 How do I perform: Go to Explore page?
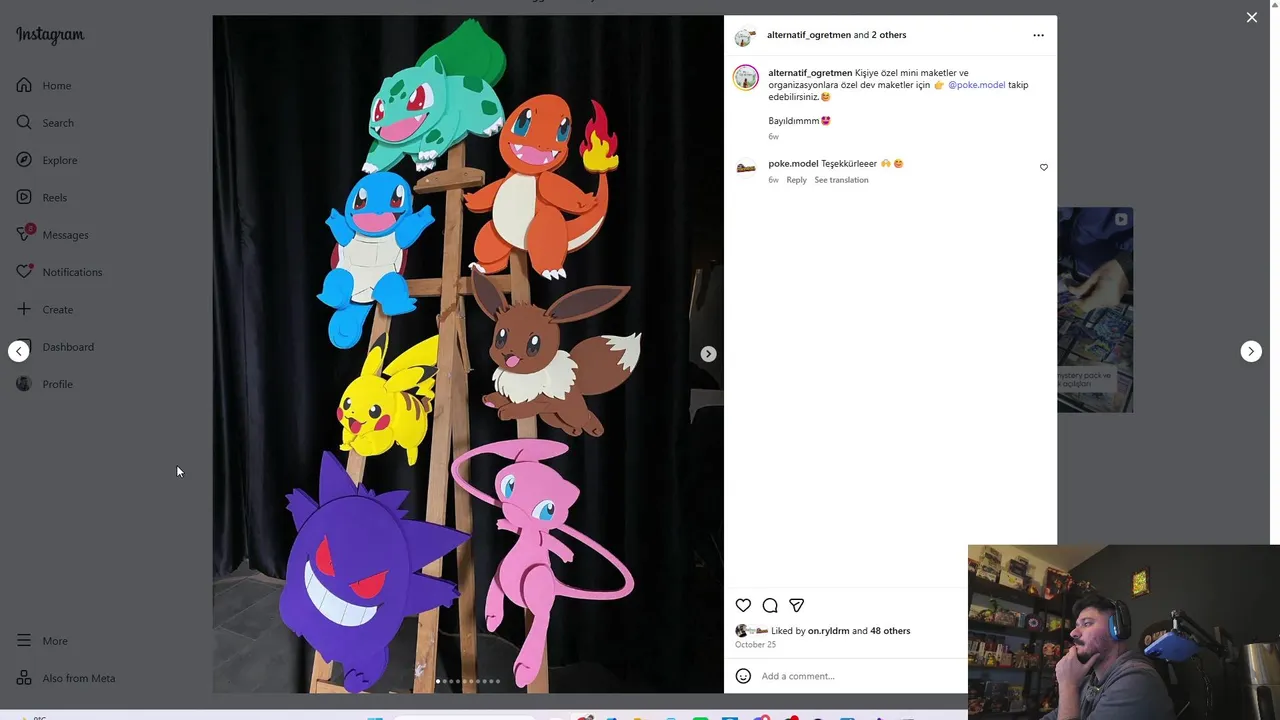click(x=47, y=160)
